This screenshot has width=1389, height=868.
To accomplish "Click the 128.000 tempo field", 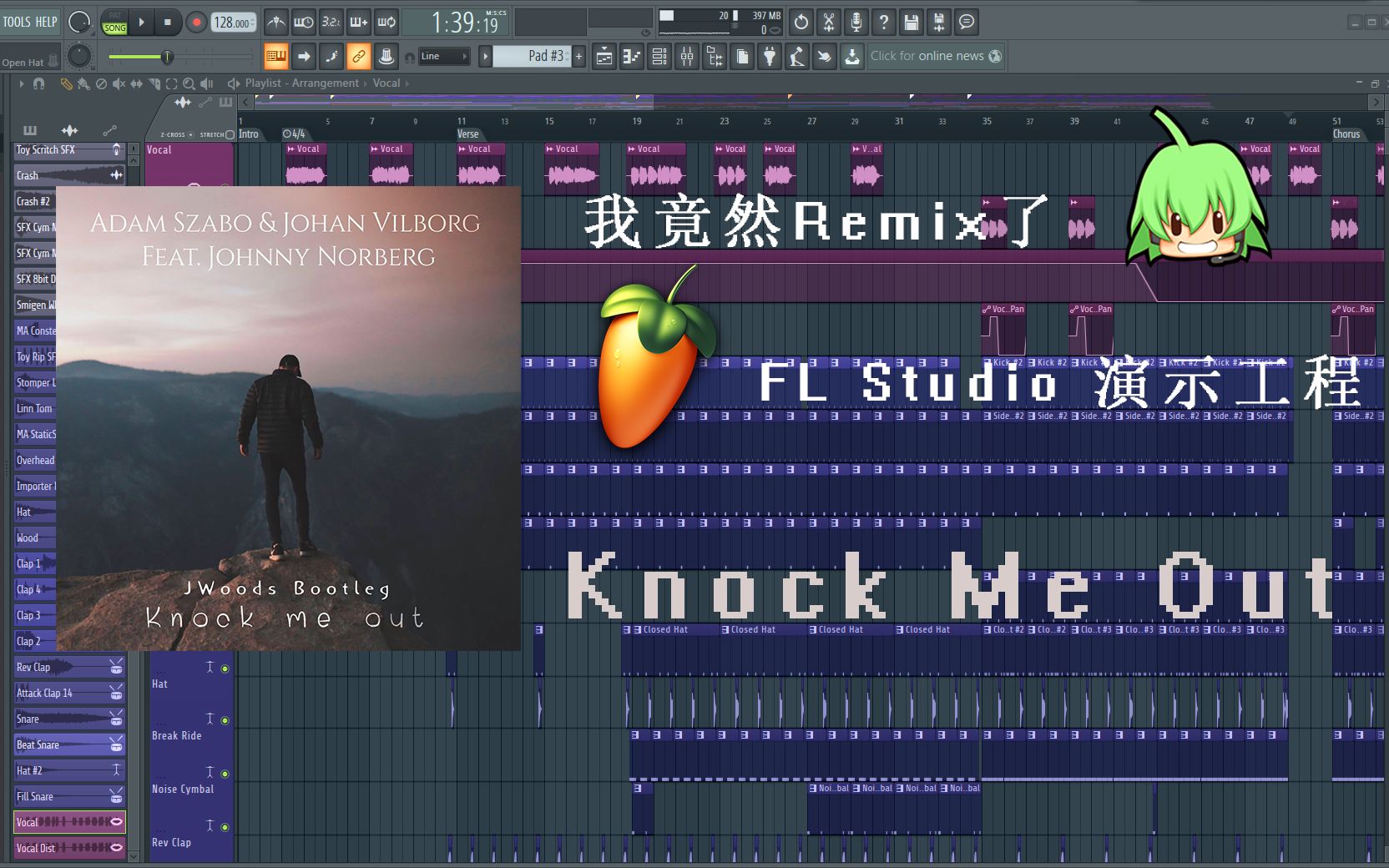I will pos(233,23).
